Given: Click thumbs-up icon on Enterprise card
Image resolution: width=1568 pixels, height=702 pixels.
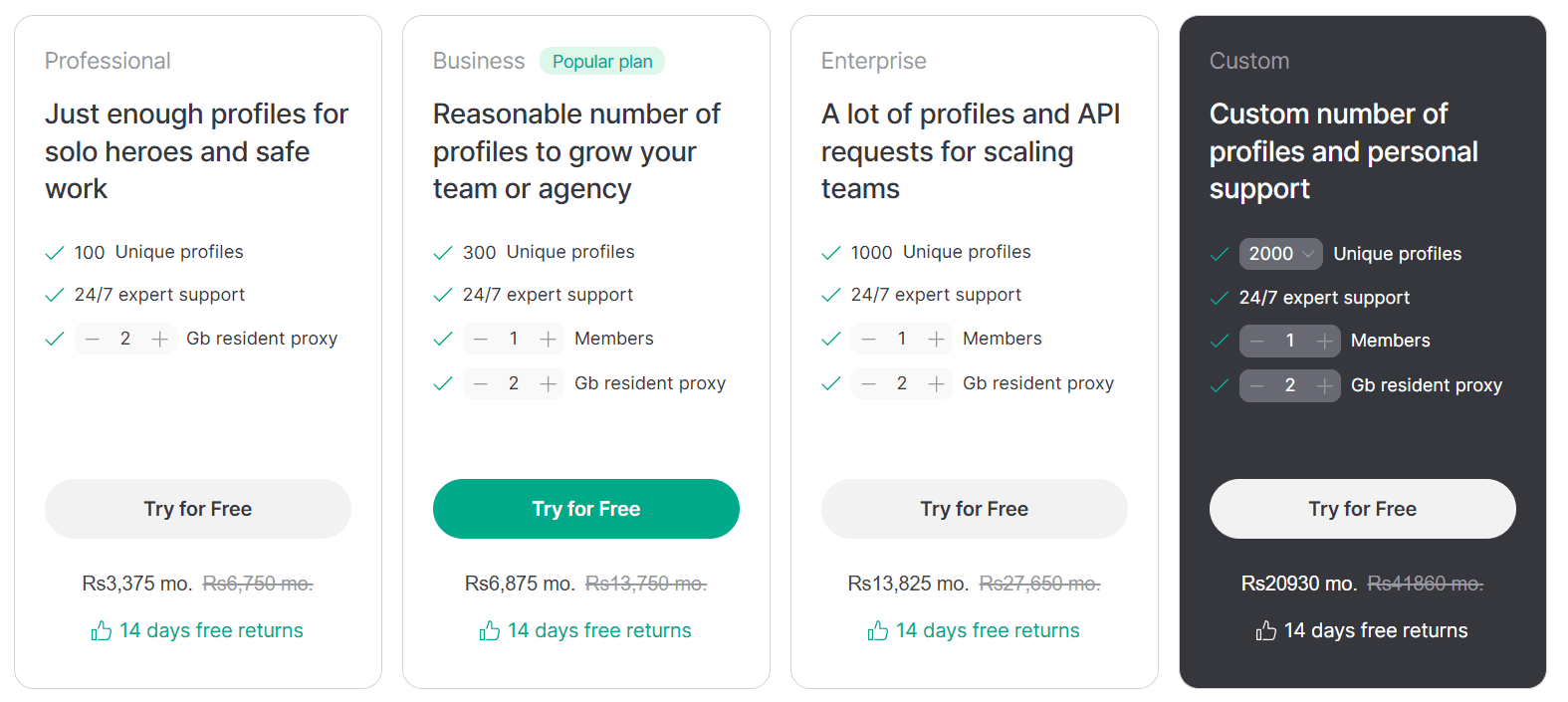Looking at the screenshot, I should click(x=877, y=630).
